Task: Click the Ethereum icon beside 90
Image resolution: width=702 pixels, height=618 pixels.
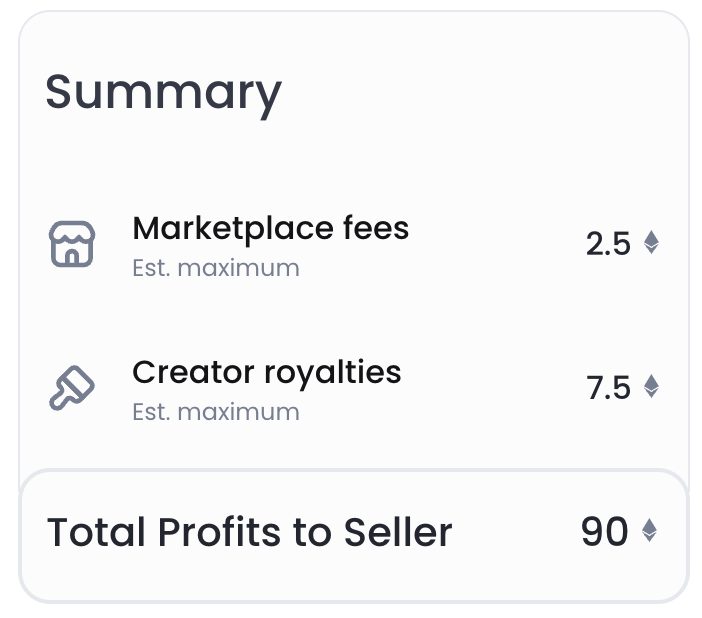Action: 650,531
